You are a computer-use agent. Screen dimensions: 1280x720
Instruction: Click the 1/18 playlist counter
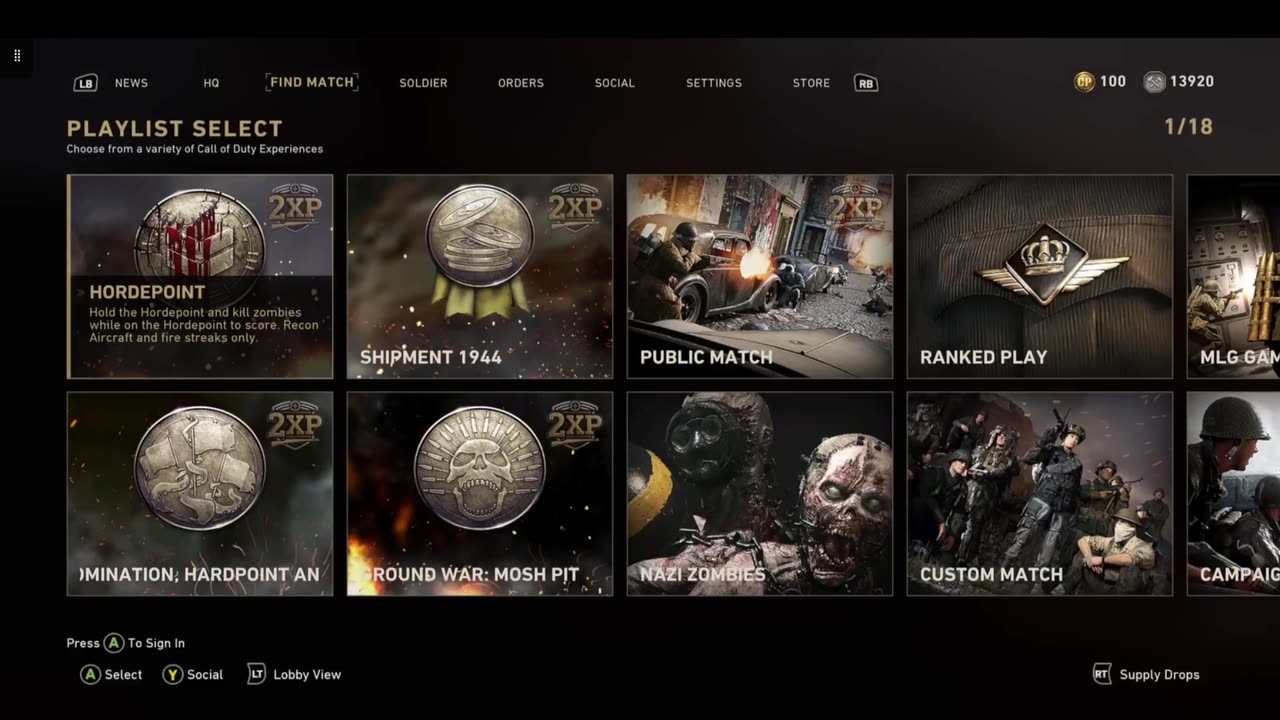[1188, 127]
